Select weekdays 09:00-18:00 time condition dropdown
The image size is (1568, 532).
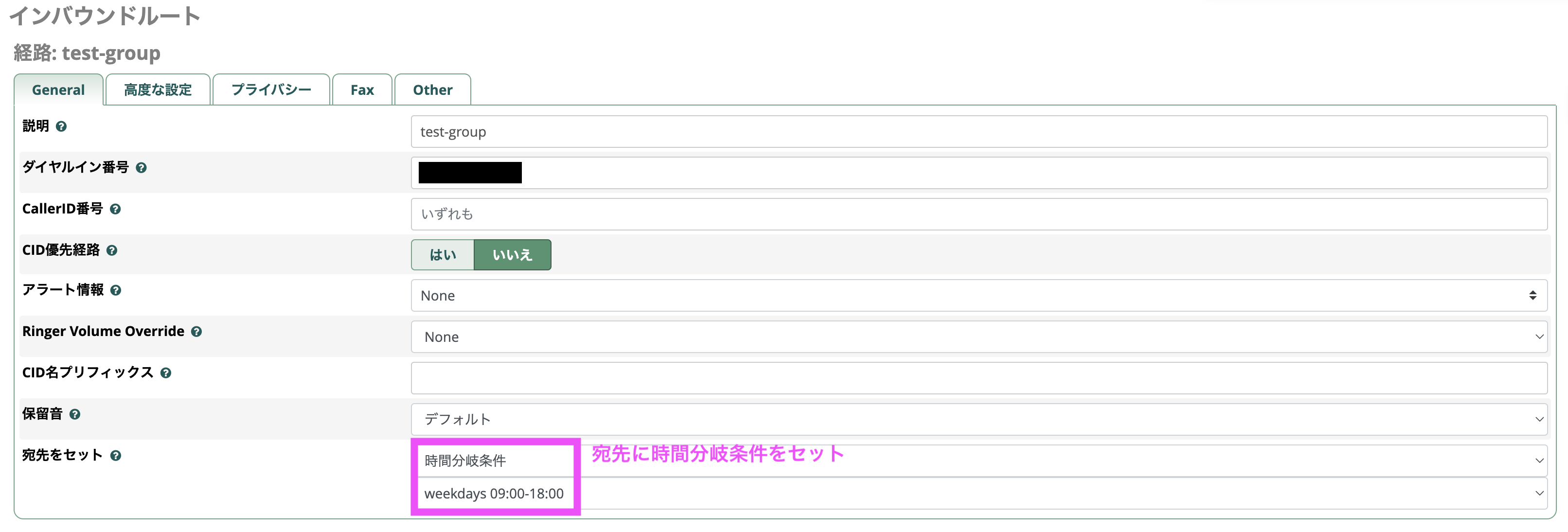tap(979, 494)
